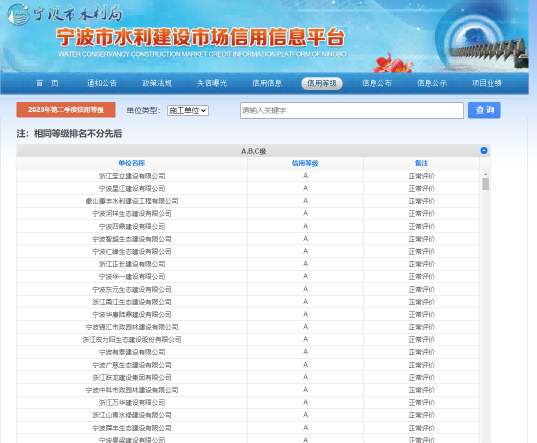Click the A grade for 浙江万华建设有限公司
This screenshot has width=537, height=443.
305,402
